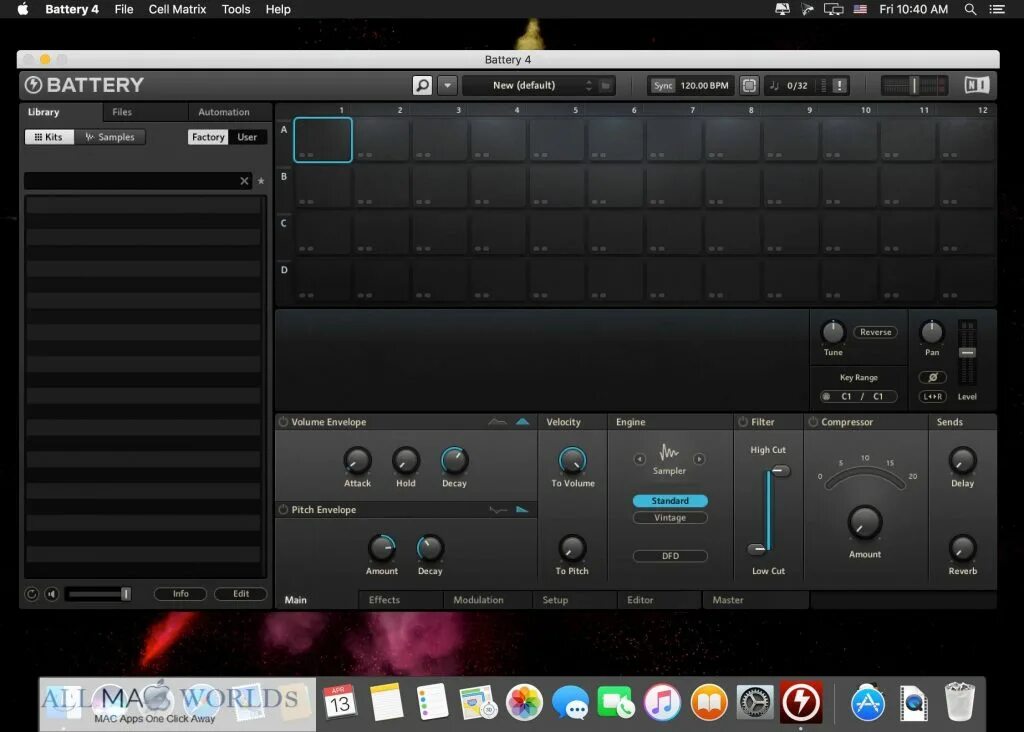1024x732 pixels.
Task: Toggle the browser preview speaker icon
Action: 52,594
